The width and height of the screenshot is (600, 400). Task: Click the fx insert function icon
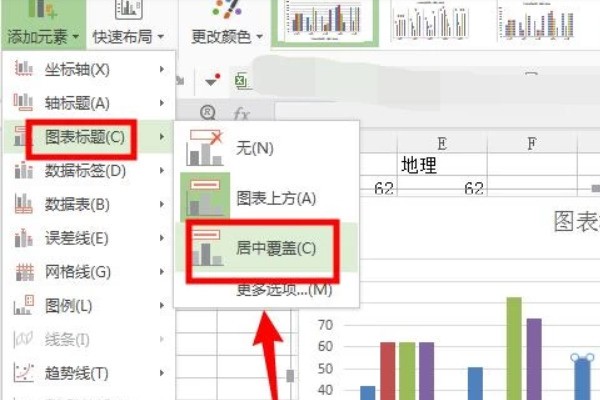coord(241,113)
